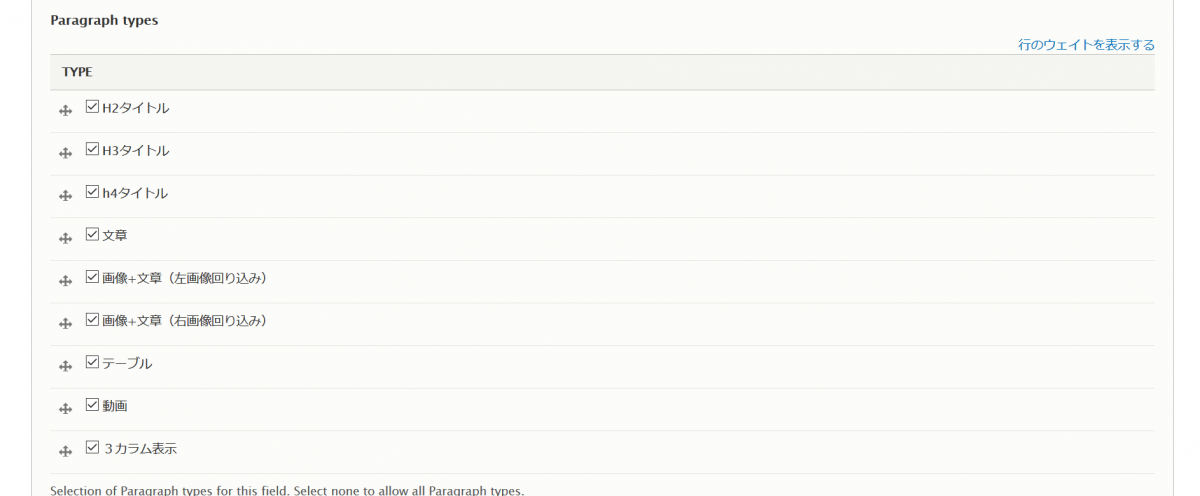The height and width of the screenshot is (496, 1200).
Task: Click drag handle icon for 3カラム表示 row
Action: tap(66, 452)
